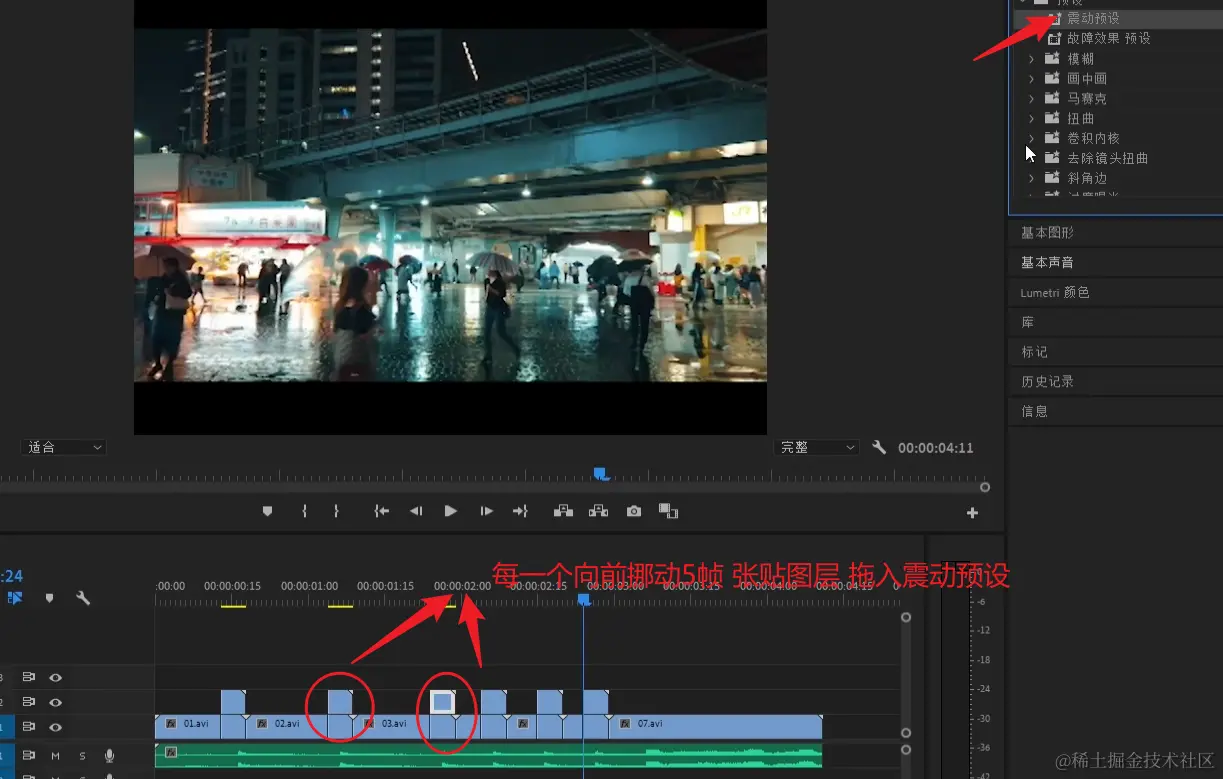Toggle V3 track eye visibility

[56, 677]
